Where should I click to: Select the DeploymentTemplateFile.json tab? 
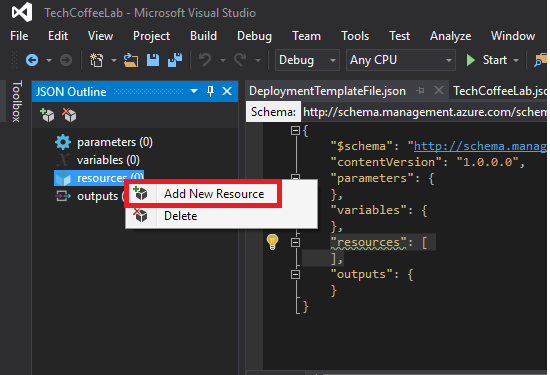(x=327, y=91)
